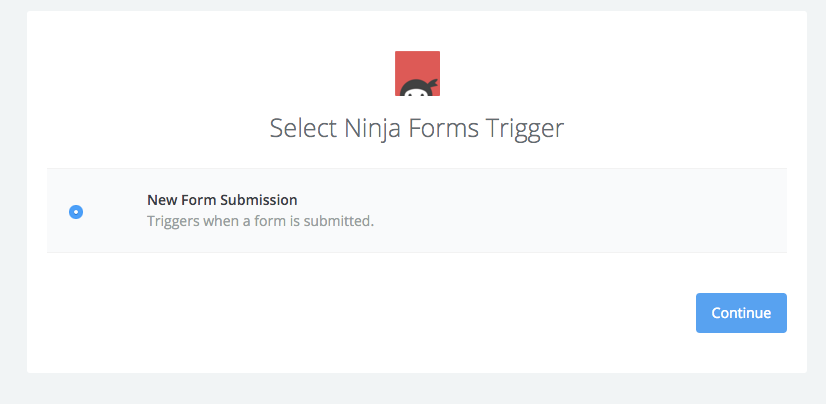Click the word "Triggers" in the description
The image size is (826, 404).
coord(173,221)
